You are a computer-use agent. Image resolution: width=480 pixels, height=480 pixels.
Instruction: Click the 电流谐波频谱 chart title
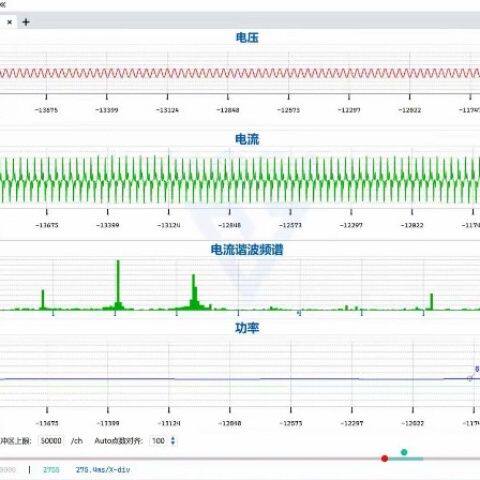click(x=247, y=249)
